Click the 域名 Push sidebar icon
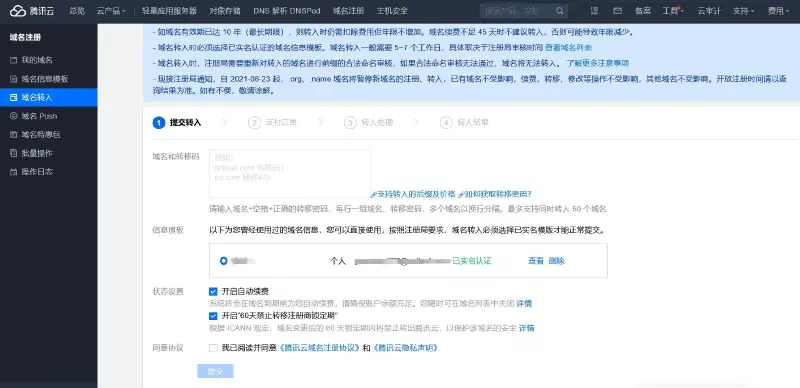The image size is (800, 388). pos(14,116)
